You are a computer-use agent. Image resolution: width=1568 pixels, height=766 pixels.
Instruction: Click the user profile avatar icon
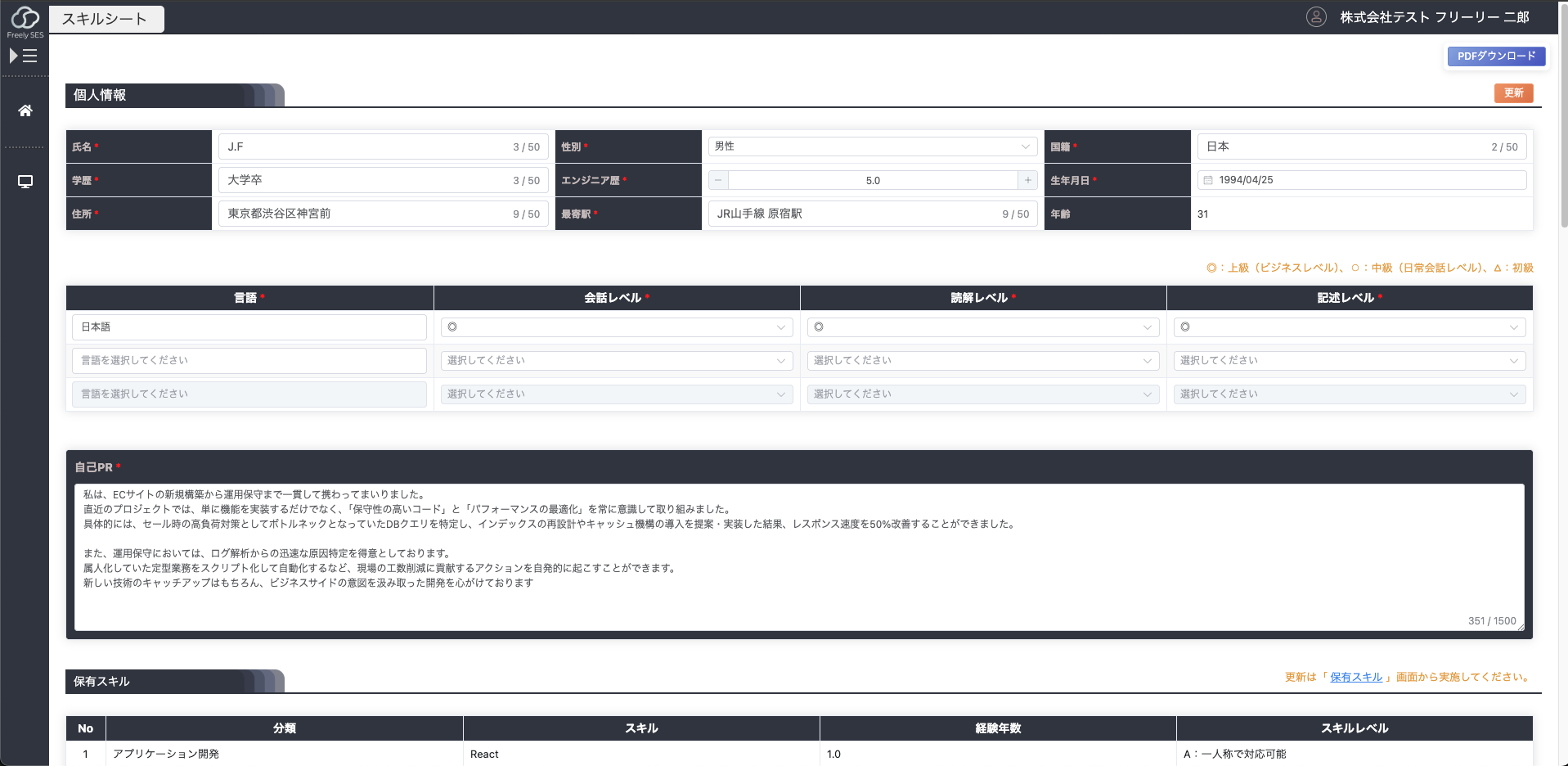[x=1315, y=17]
